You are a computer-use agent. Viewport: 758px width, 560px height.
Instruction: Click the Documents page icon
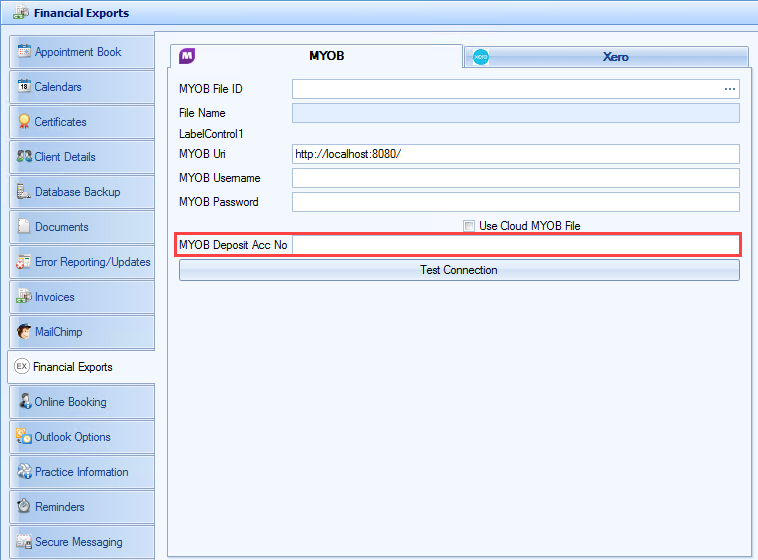click(x=24, y=226)
